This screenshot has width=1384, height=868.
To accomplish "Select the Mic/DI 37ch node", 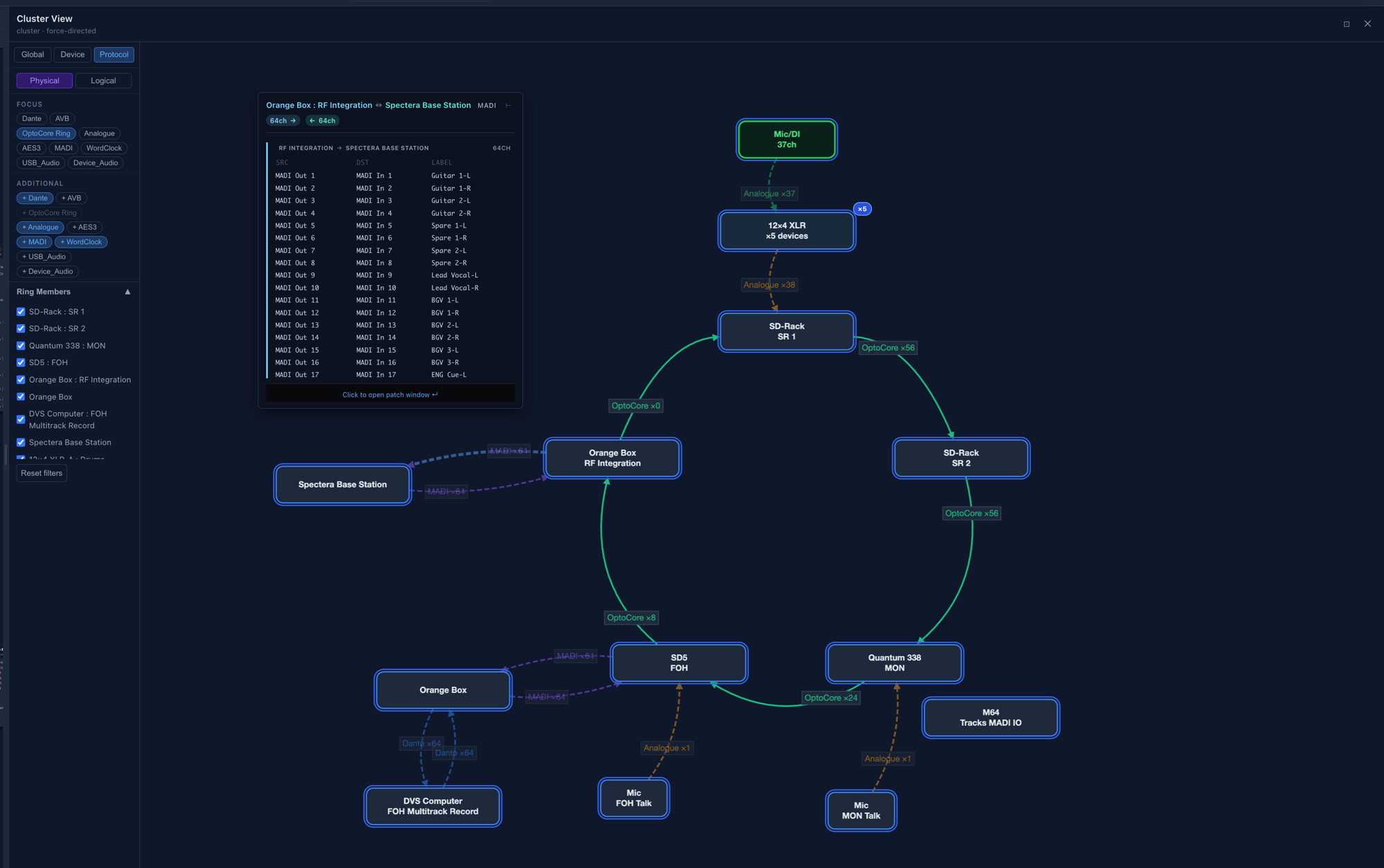I will click(x=787, y=140).
